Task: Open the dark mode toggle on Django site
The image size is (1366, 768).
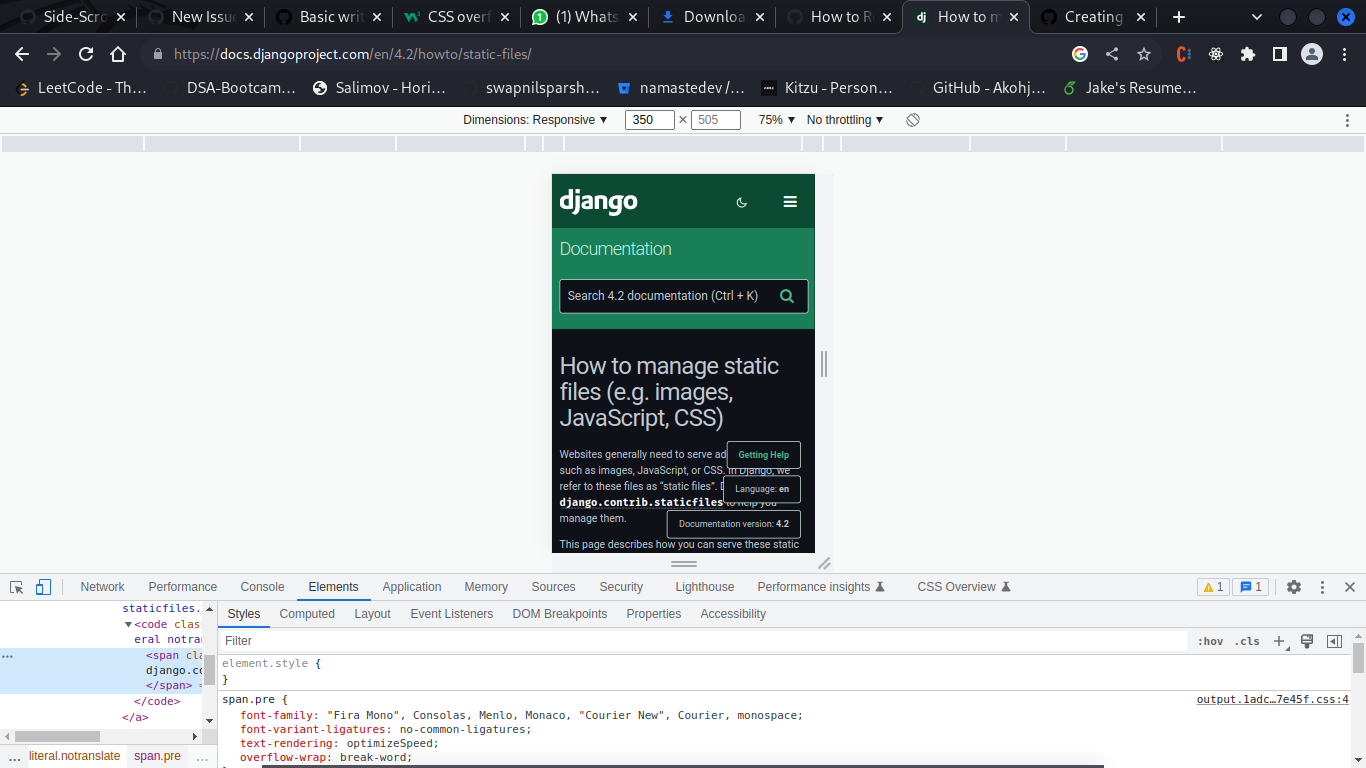Action: tap(741, 202)
